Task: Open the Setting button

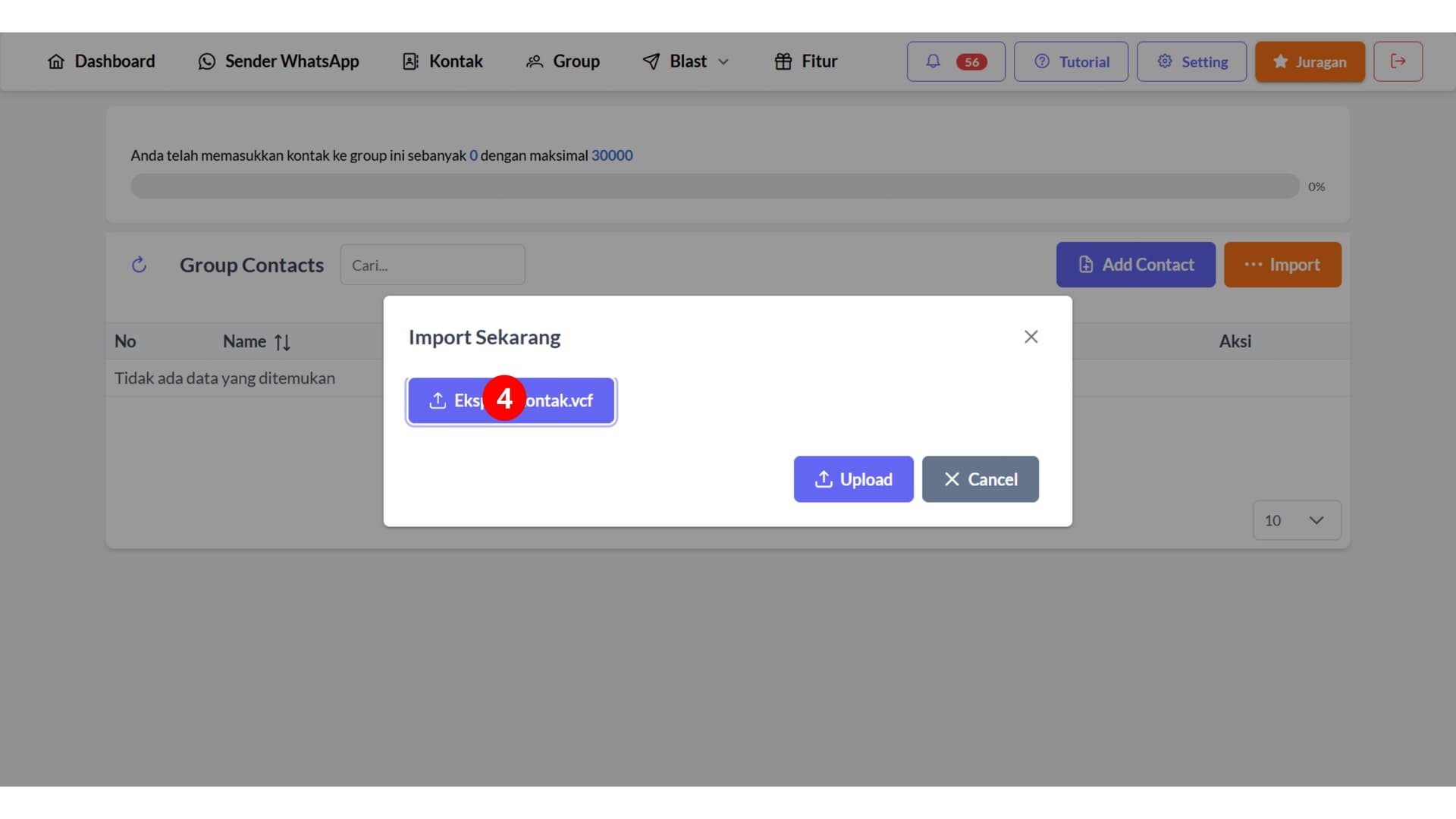Action: click(x=1191, y=61)
